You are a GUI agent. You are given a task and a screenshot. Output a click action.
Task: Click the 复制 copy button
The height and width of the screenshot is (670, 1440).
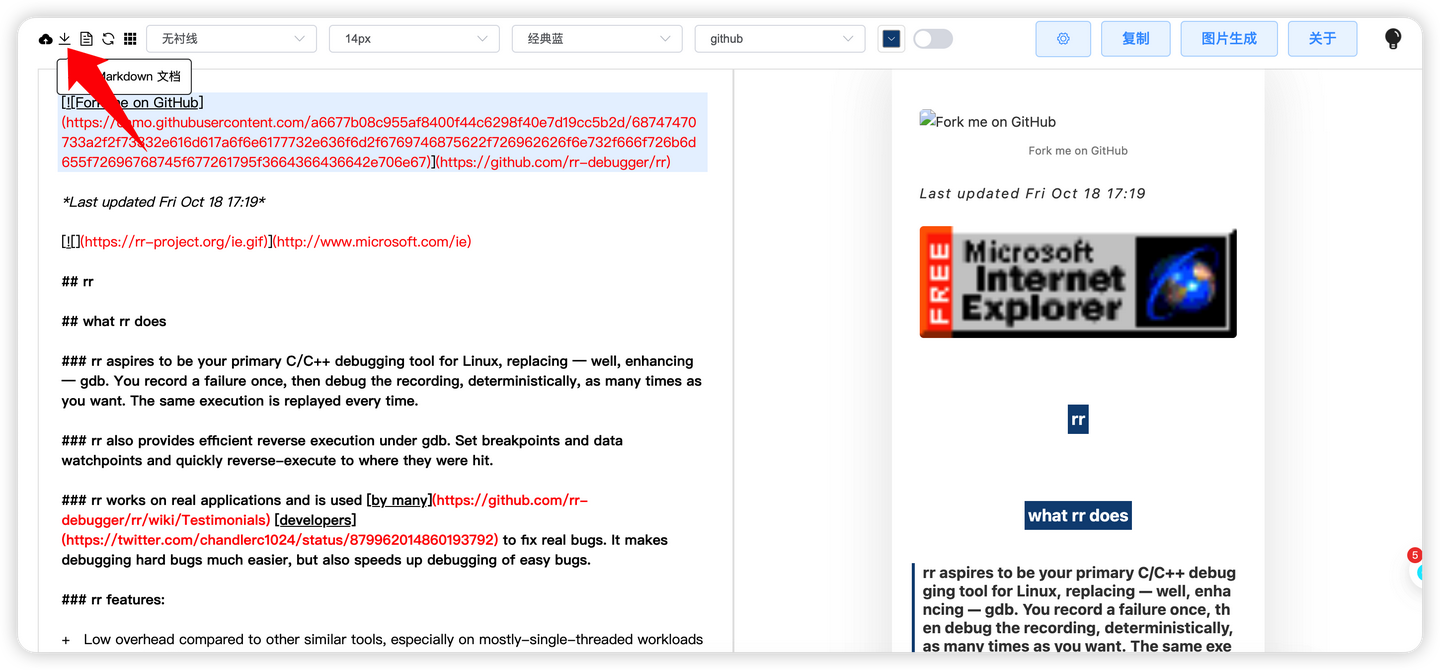(1135, 39)
